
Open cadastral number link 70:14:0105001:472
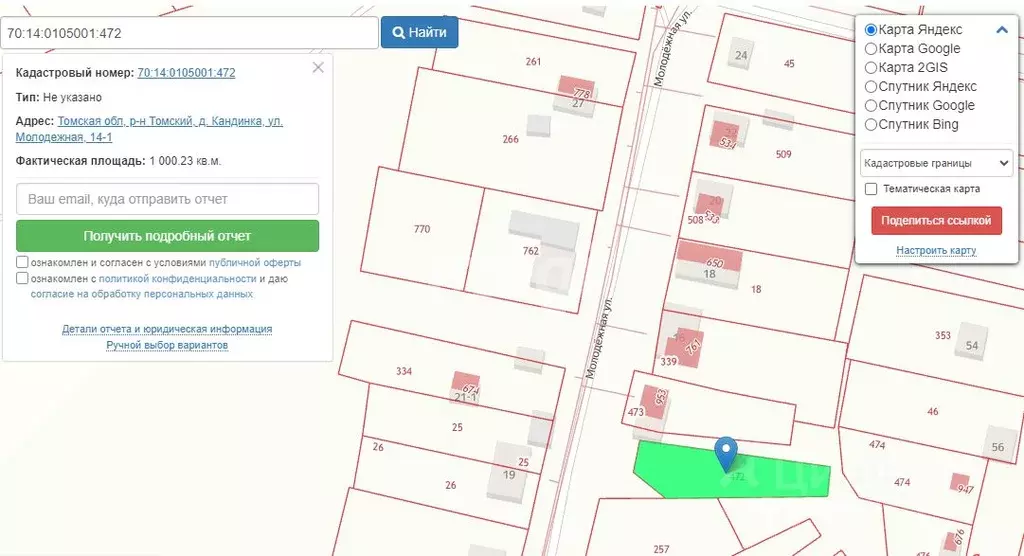click(x=186, y=73)
